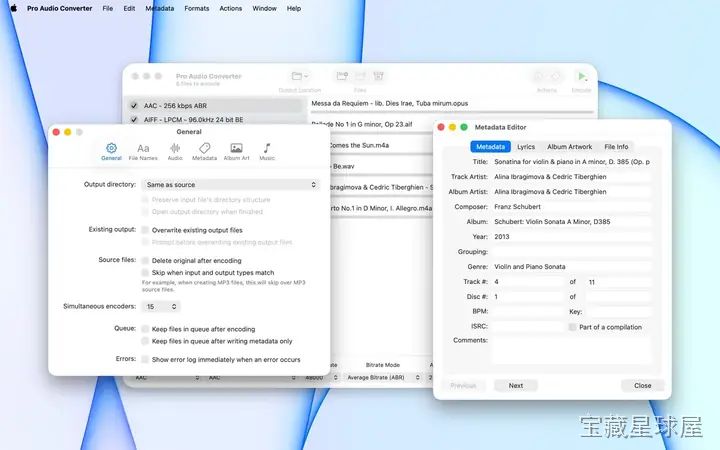Click the Next button in Metadata Editor
This screenshot has height=450, width=720.
[x=516, y=386]
